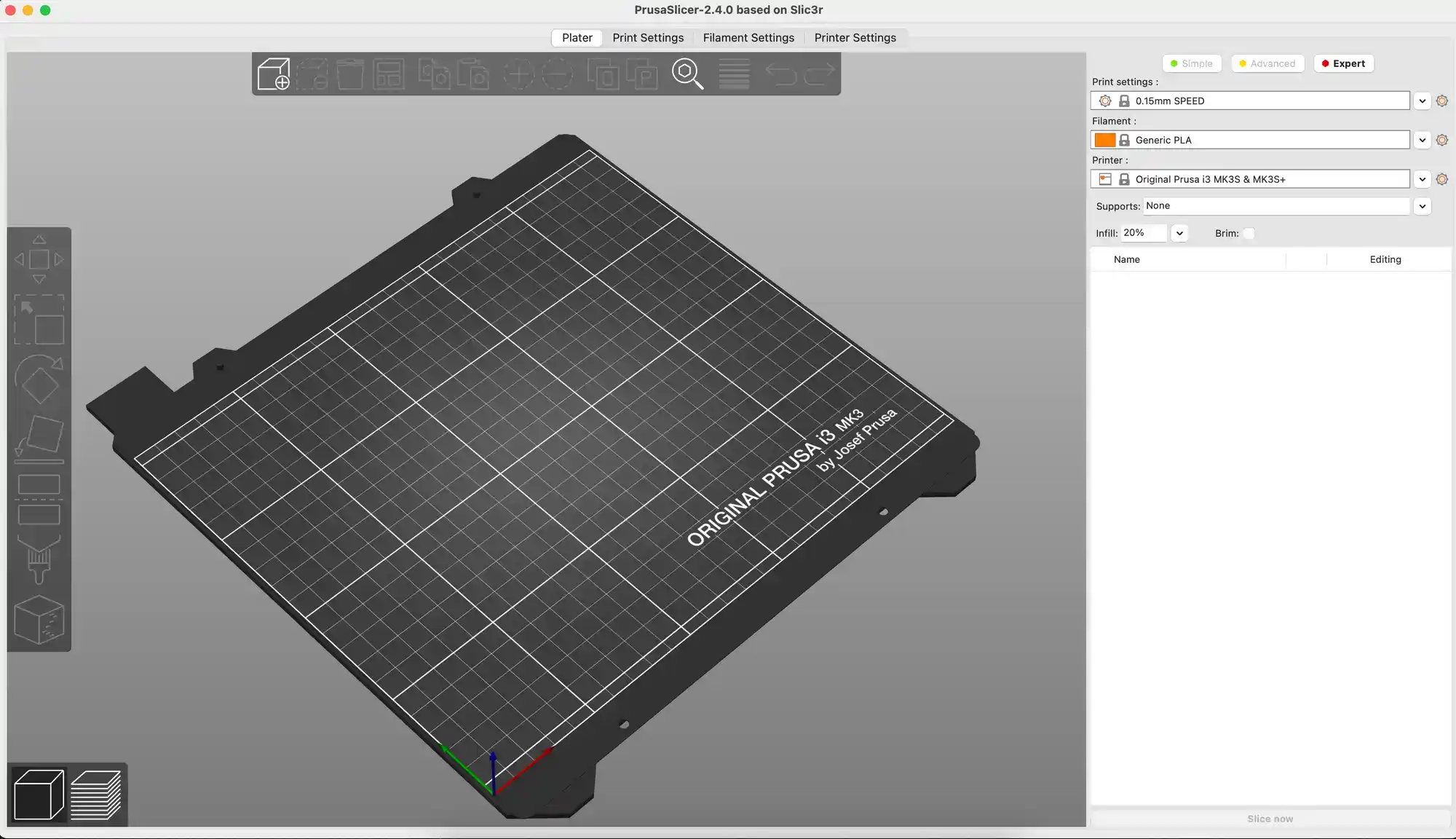Image resolution: width=1456 pixels, height=839 pixels.
Task: Open the 0.15mm SPEED preset combo box
Action: click(1250, 101)
